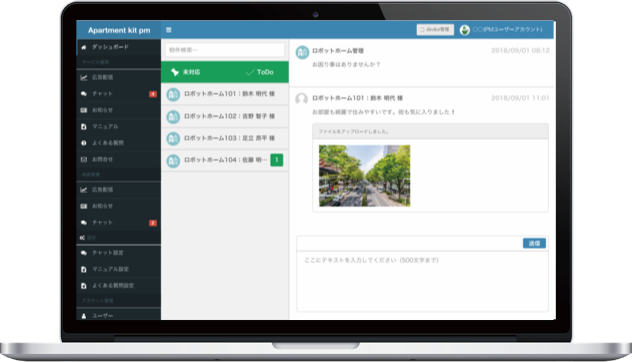Click the ファイルをアップロードしました。 caption

(x=353, y=131)
